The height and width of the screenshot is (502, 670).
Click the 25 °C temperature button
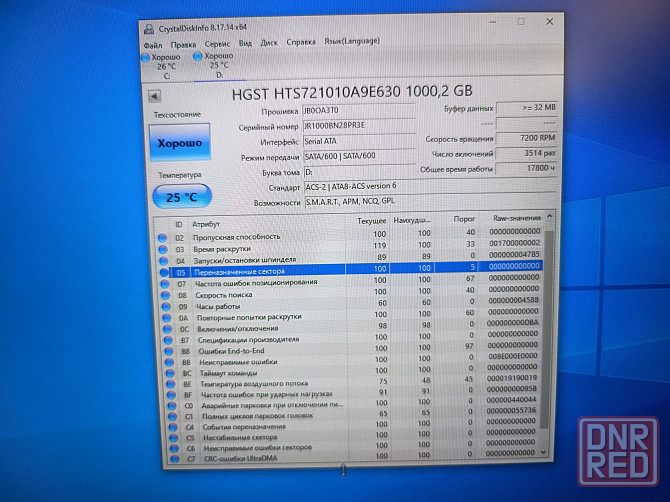180,197
